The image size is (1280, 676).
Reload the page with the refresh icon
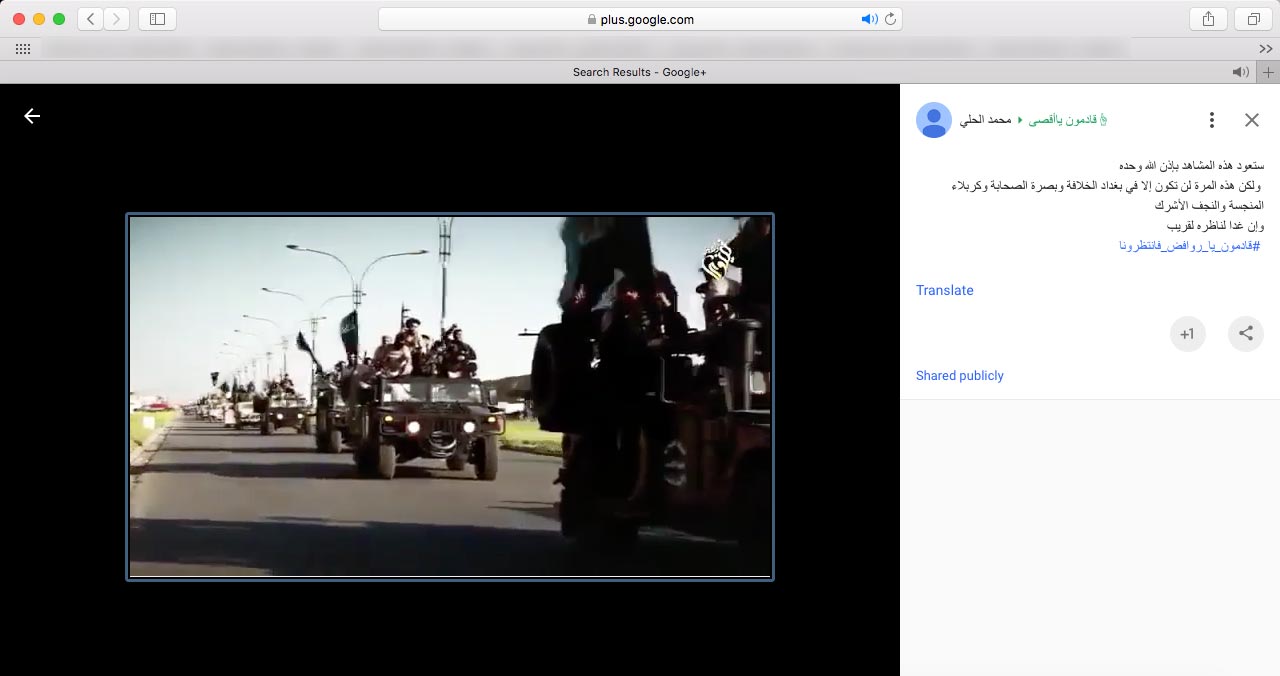889,19
